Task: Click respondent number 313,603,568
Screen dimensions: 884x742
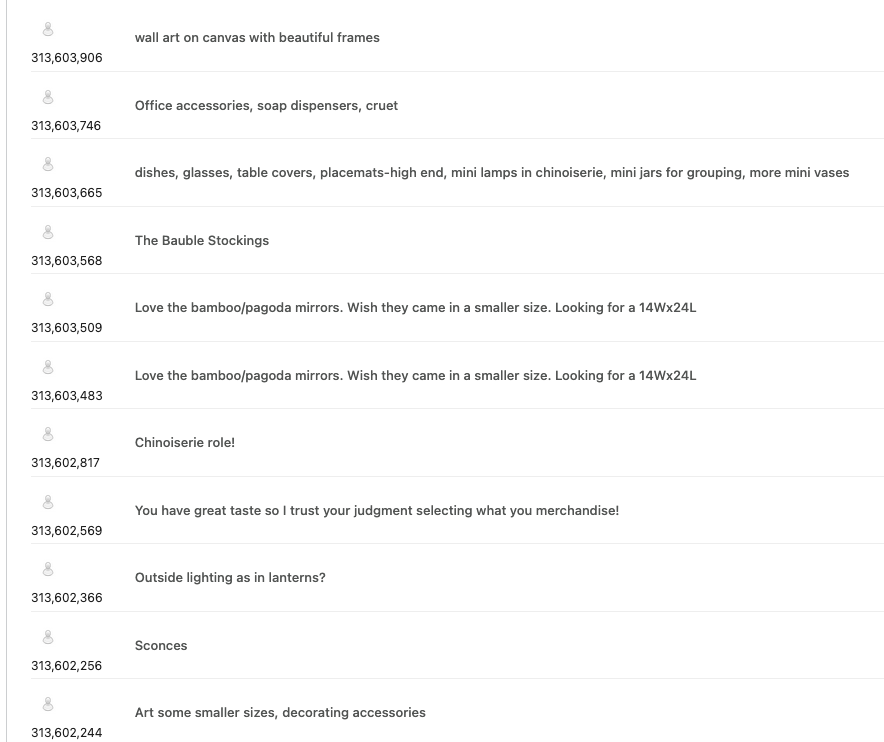Action: pyautogui.click(x=66, y=261)
